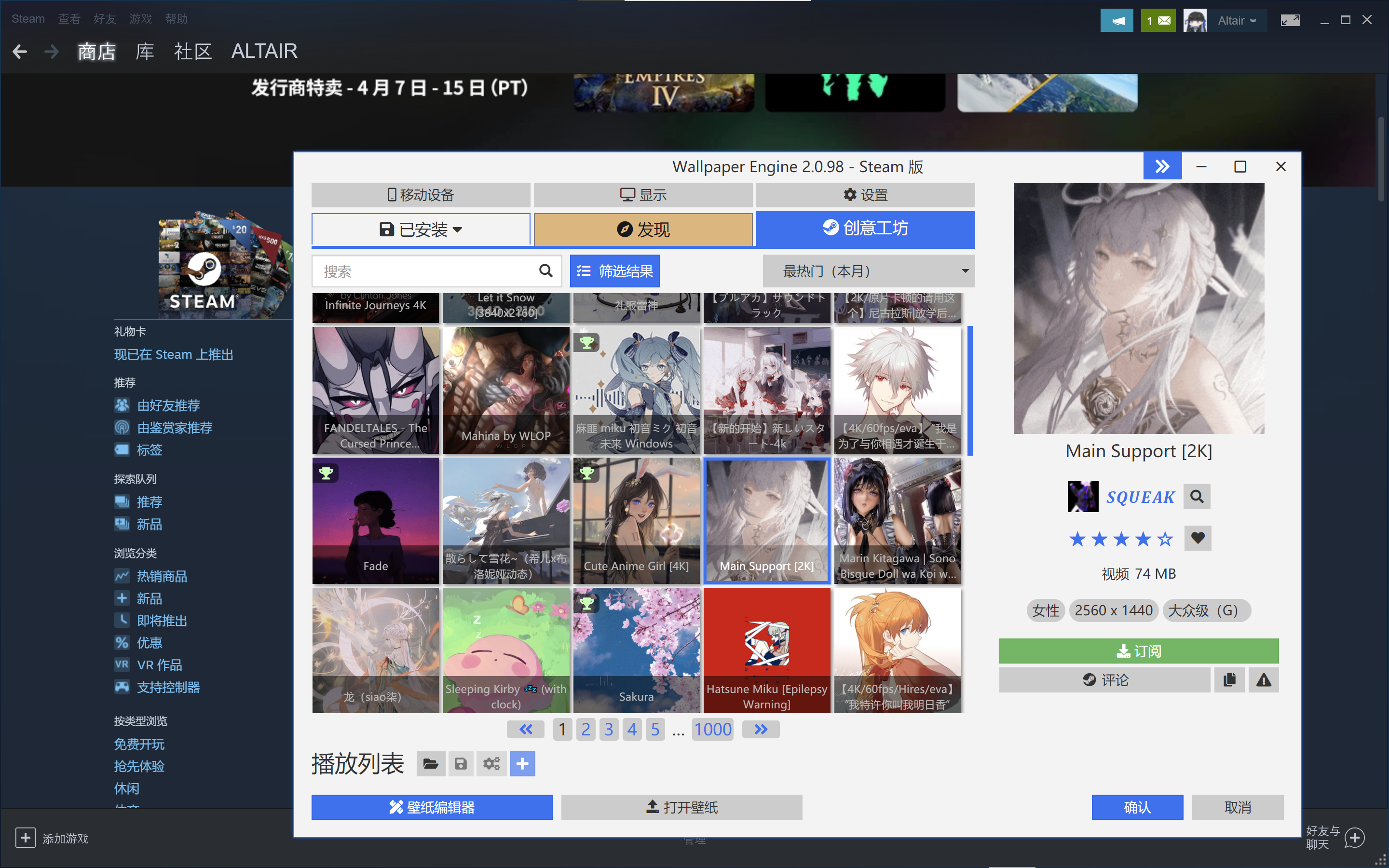Viewport: 1389px width, 868px height.
Task: Open the Friends and Chat plus icon
Action: [1355, 838]
